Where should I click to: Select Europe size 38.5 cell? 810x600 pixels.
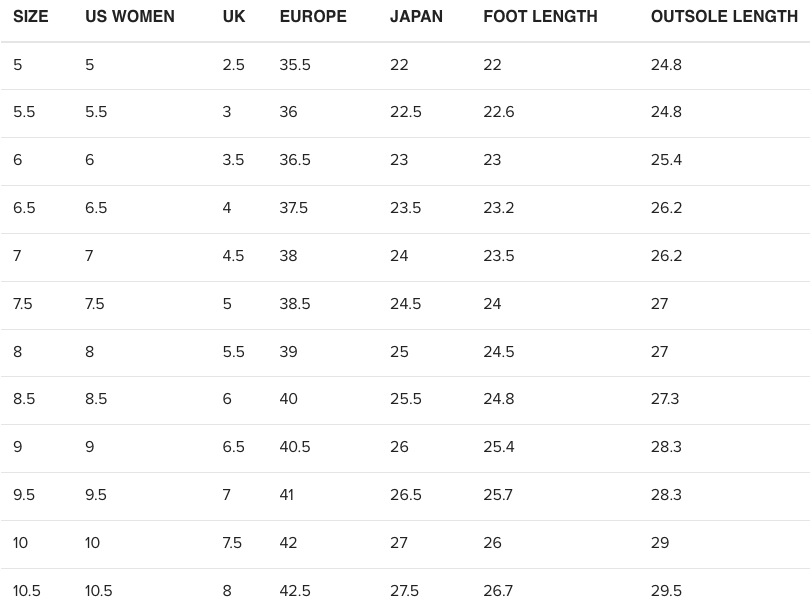tap(295, 304)
